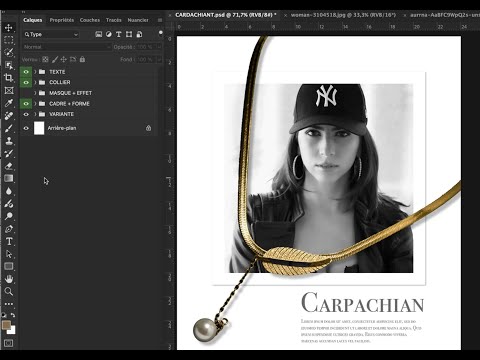
Task: Hide the TEXTE layer group
Action: coord(26,72)
